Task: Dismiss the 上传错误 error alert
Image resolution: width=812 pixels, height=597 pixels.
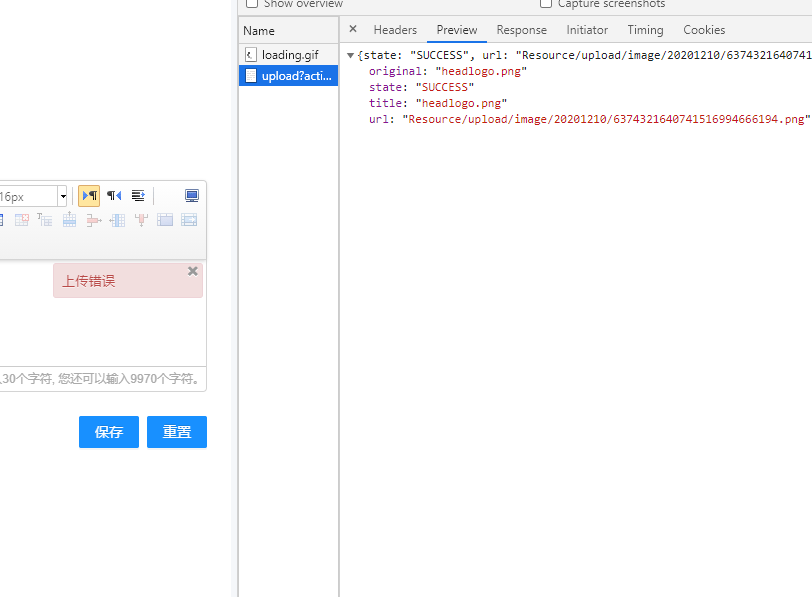Action: point(192,270)
